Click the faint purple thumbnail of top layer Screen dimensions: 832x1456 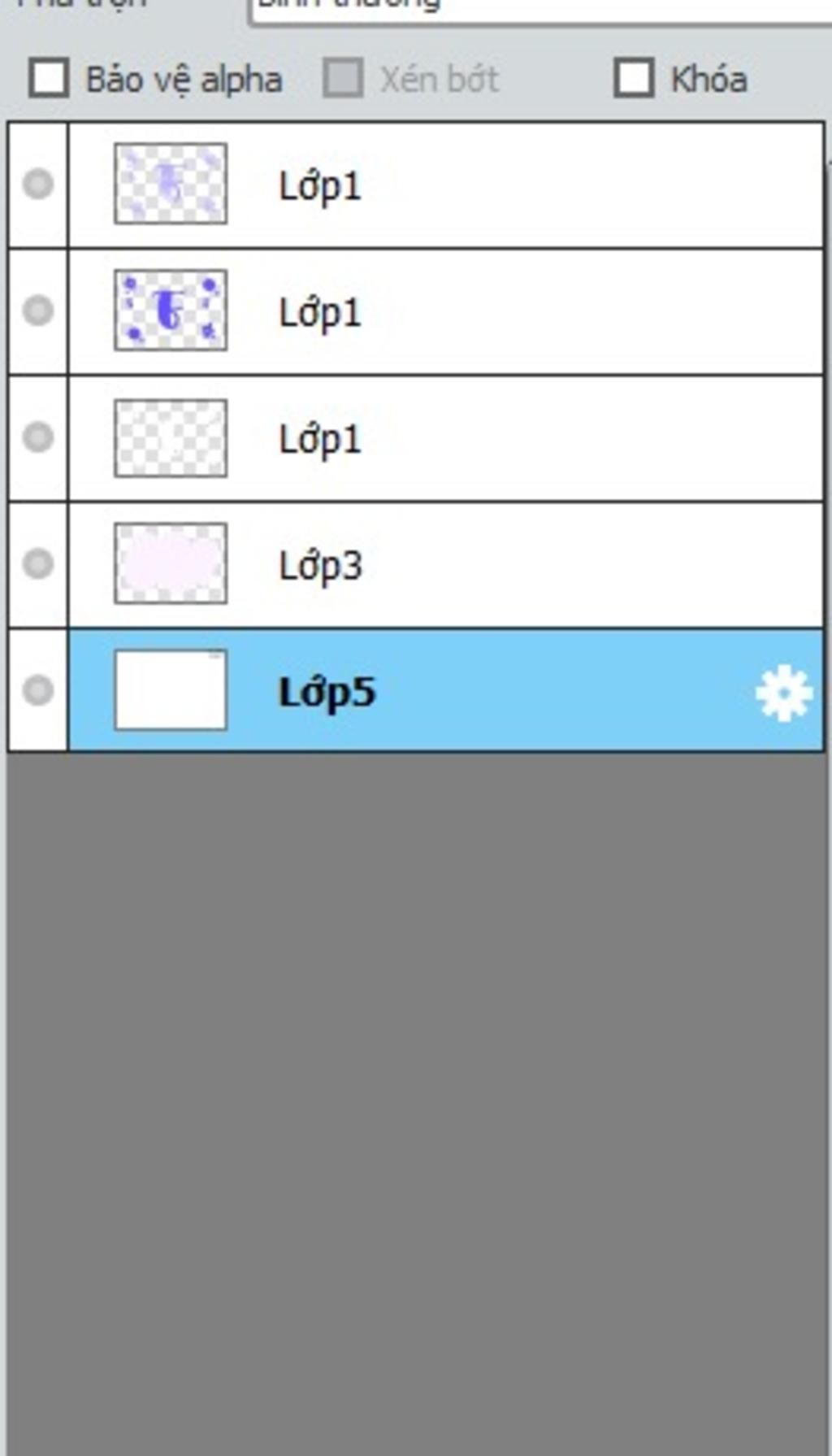point(171,184)
